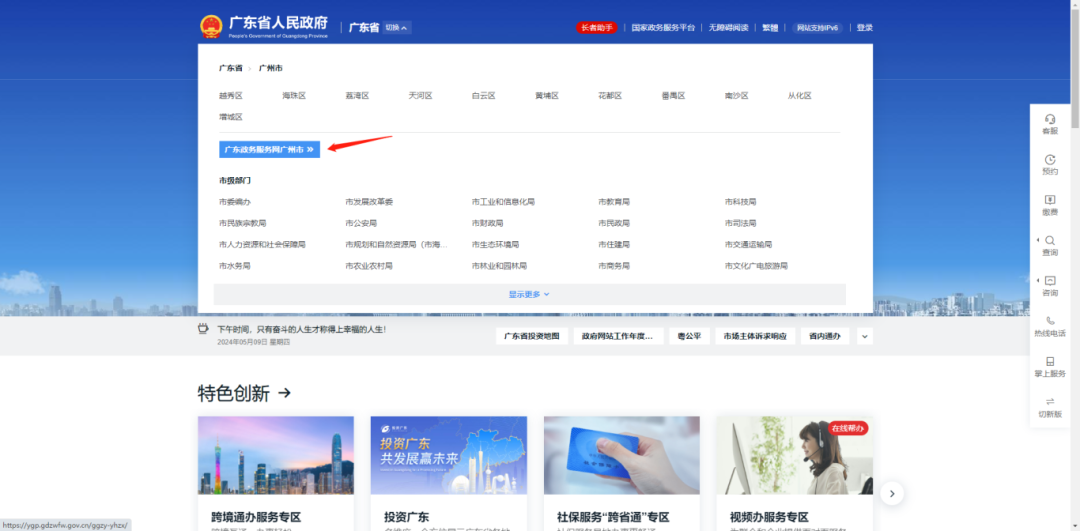Image resolution: width=1080 pixels, height=531 pixels.
Task: Select 白云区 district
Action: 484,96
